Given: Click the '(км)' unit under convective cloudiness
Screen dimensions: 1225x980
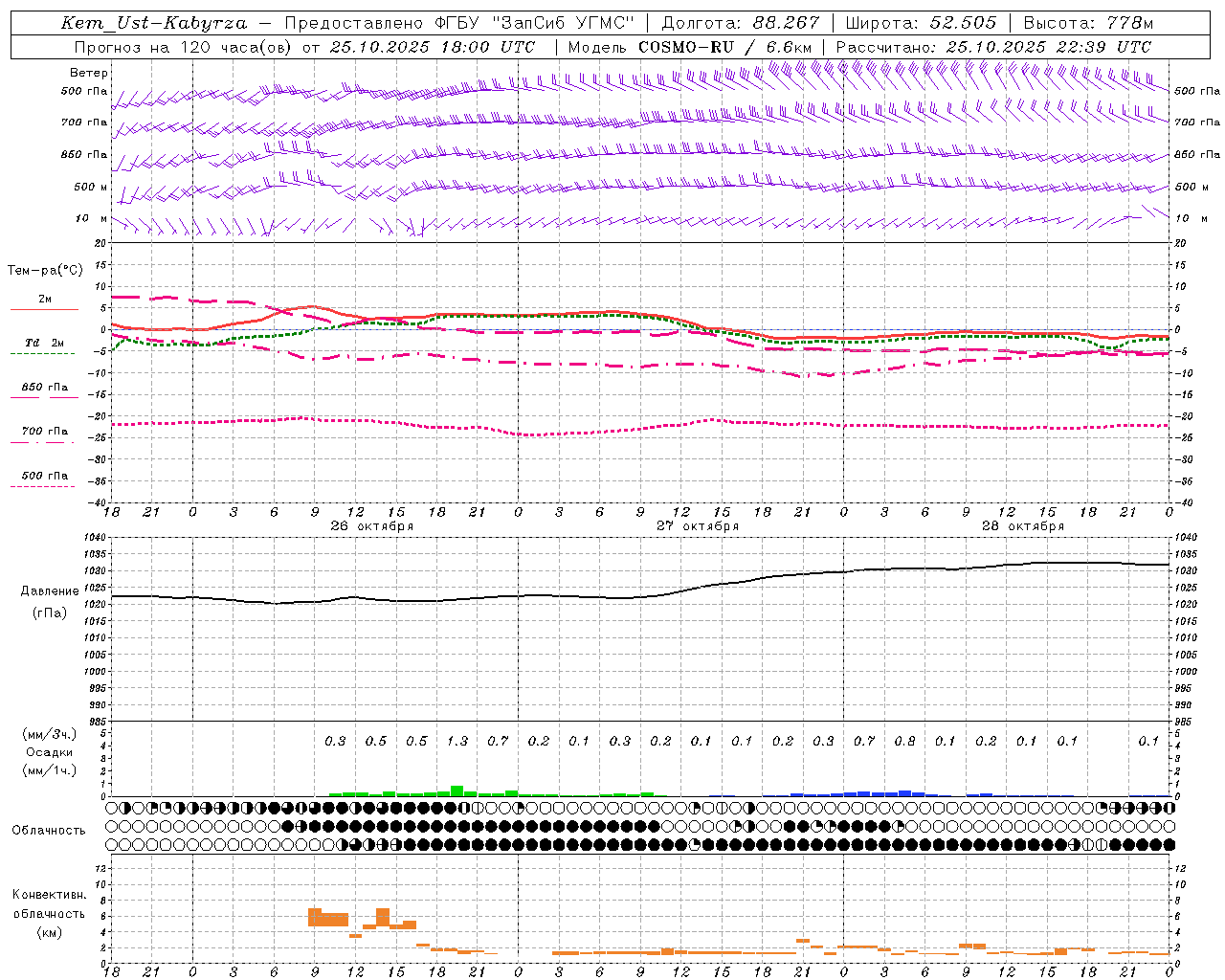Looking at the screenshot, I should (50, 931).
